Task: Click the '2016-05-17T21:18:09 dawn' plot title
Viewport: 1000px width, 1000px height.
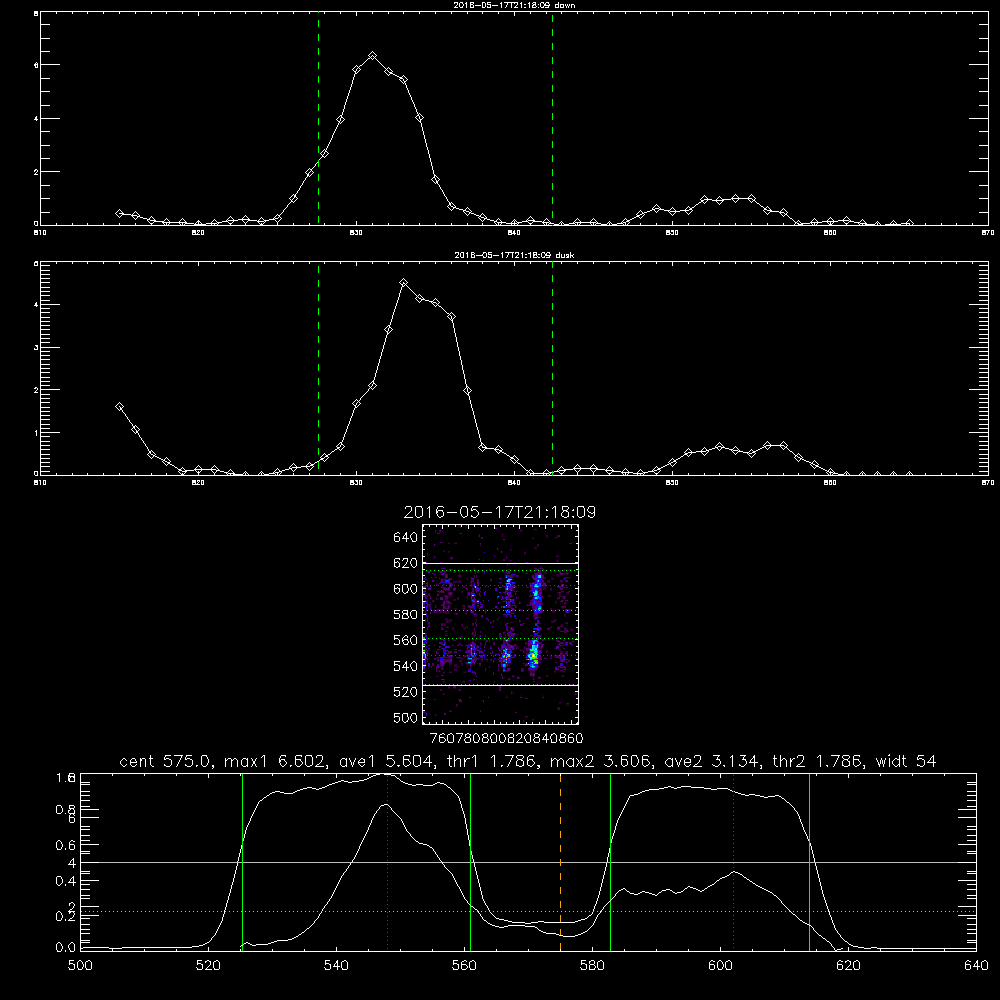Action: pos(514,5)
